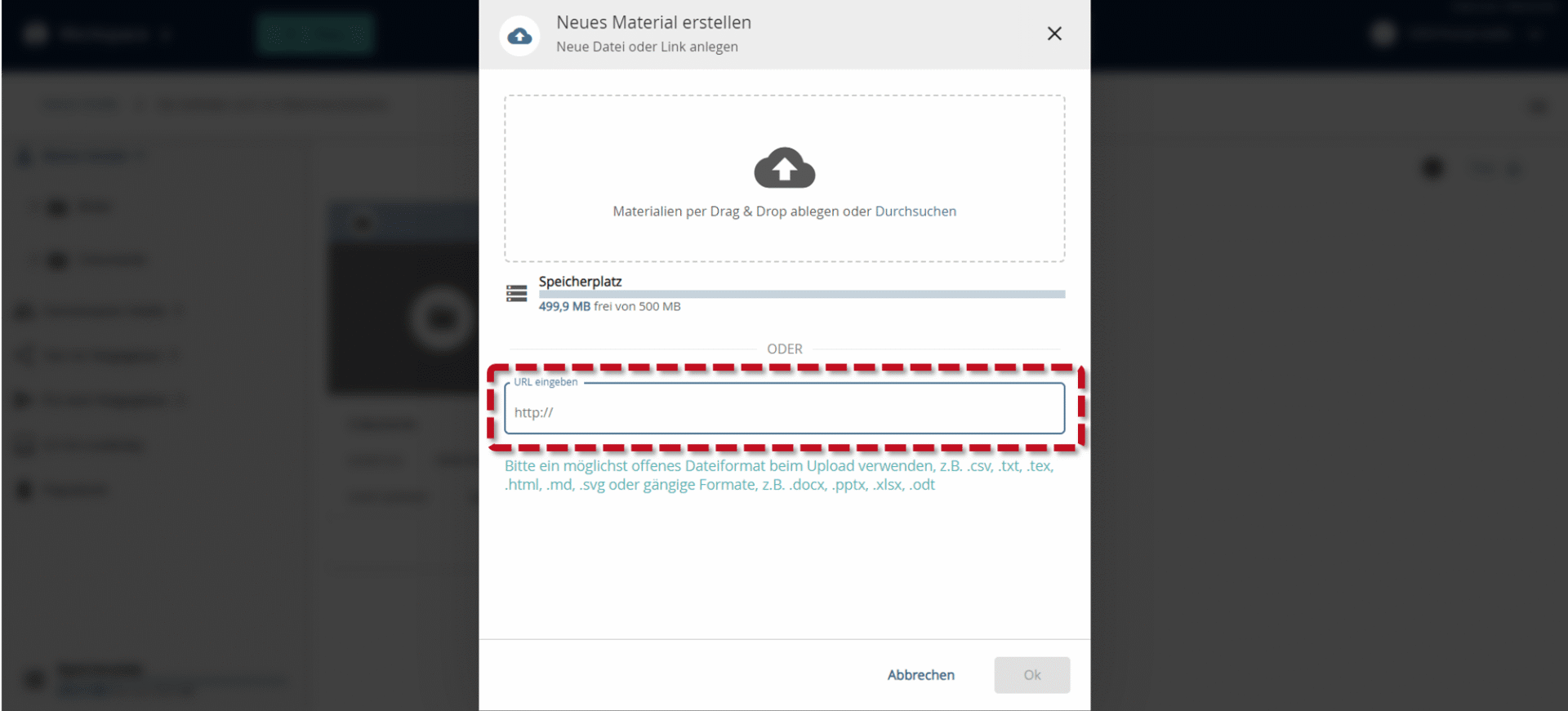Image resolution: width=1568 pixels, height=711 pixels.
Task: Expand the first blurred folder in the sidebar
Action: click(x=33, y=207)
